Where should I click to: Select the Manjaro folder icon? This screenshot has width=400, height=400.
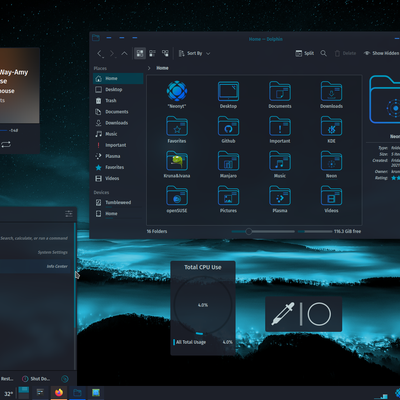[228, 161]
